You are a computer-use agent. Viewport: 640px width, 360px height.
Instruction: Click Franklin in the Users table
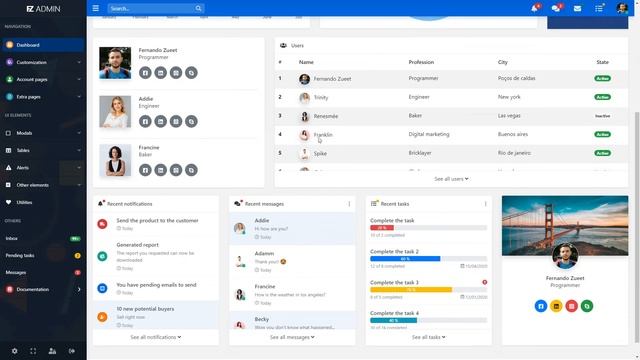tap(323, 135)
